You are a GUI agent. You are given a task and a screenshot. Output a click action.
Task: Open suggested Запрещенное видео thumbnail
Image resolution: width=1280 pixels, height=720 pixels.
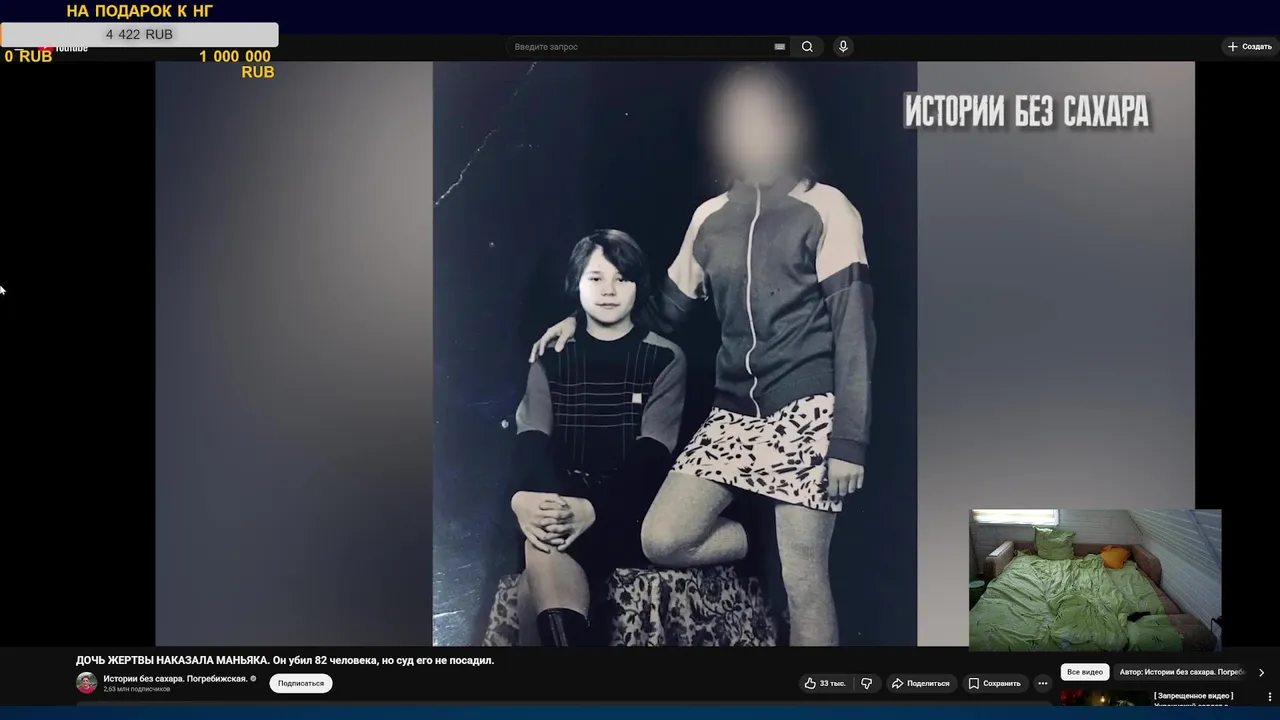(1104, 699)
